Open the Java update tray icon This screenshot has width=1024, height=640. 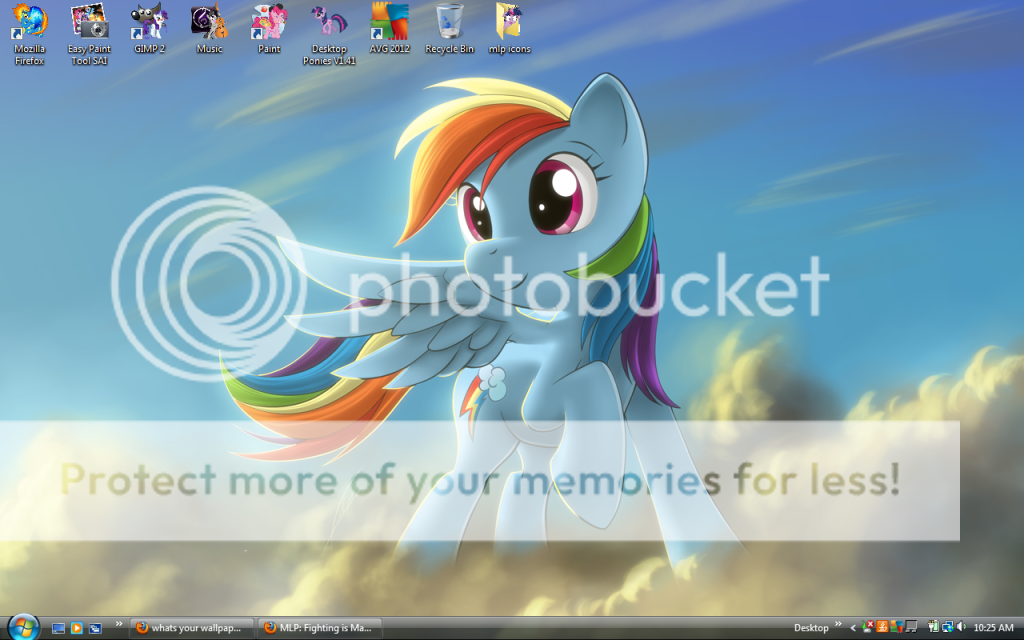click(x=882, y=628)
